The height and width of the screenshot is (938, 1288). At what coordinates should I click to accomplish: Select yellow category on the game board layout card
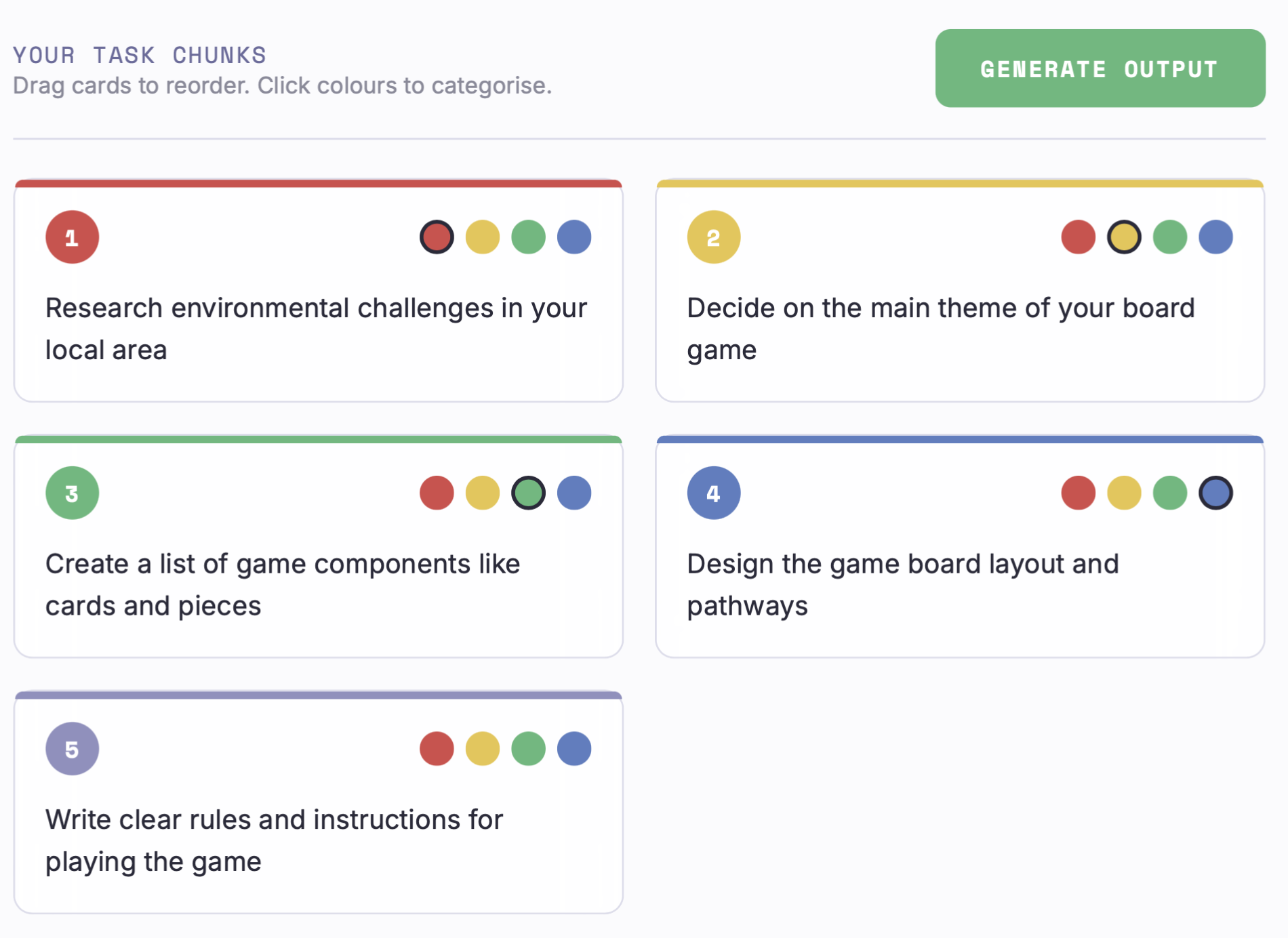1123,493
